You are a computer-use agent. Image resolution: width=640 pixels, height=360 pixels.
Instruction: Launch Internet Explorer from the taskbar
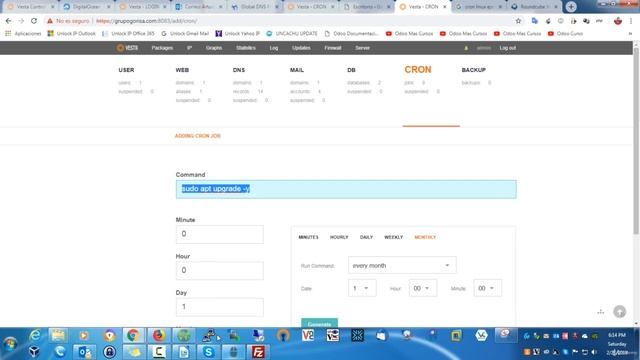click(x=35, y=336)
